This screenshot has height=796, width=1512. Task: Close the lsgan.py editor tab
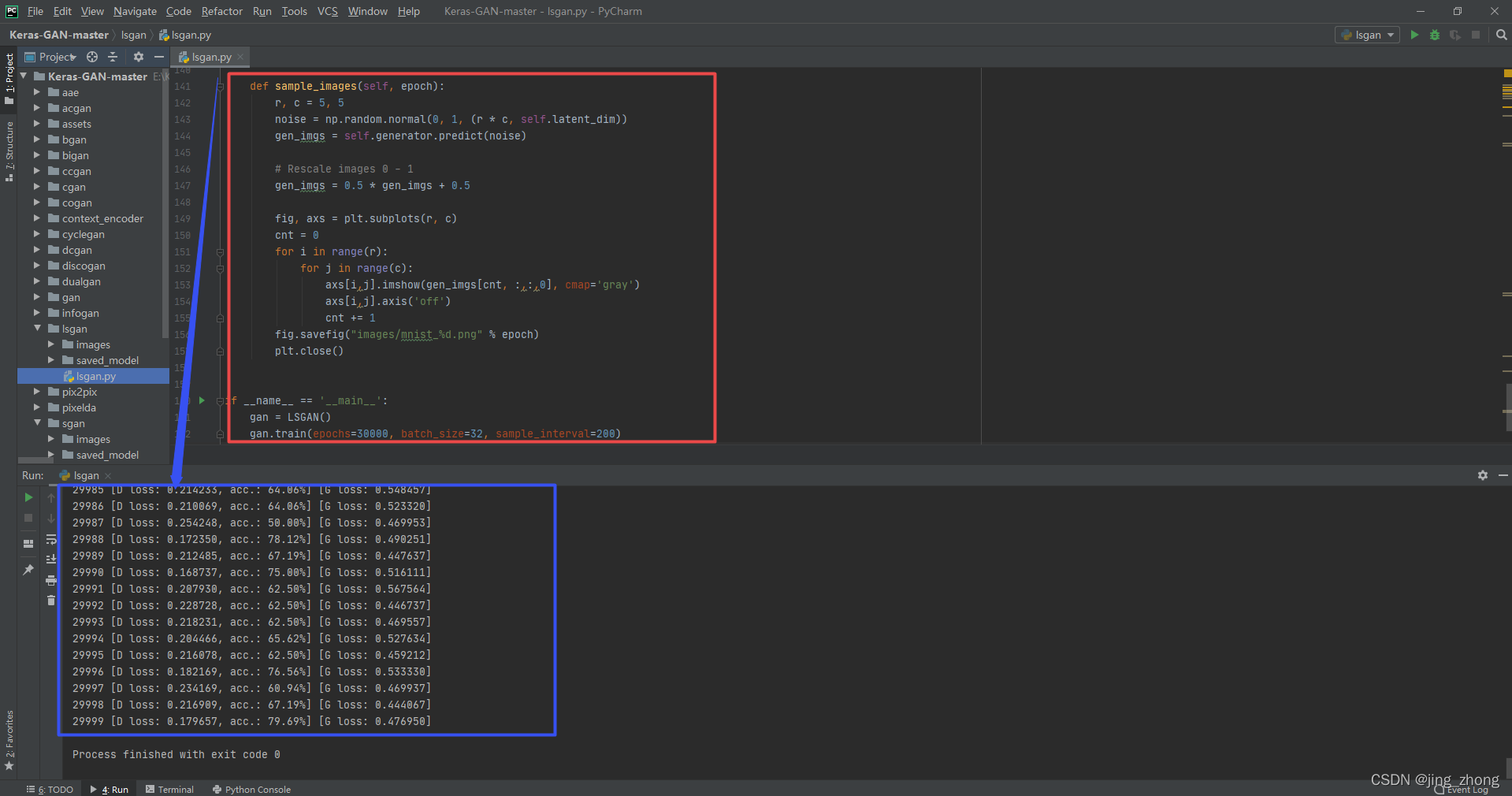click(x=240, y=57)
